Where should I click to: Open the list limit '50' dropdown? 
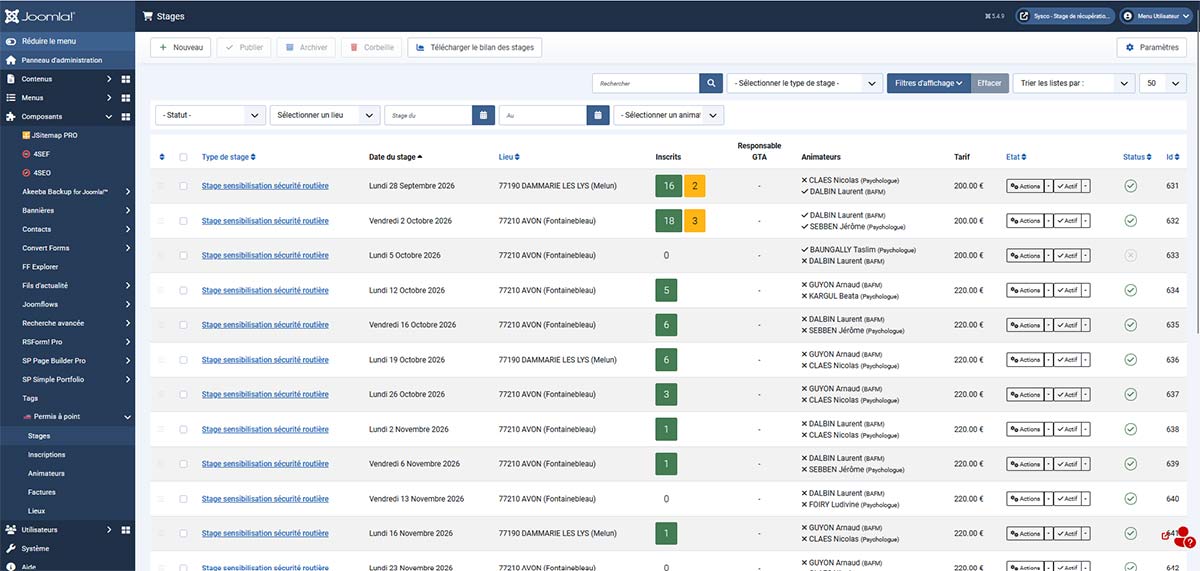[1164, 83]
